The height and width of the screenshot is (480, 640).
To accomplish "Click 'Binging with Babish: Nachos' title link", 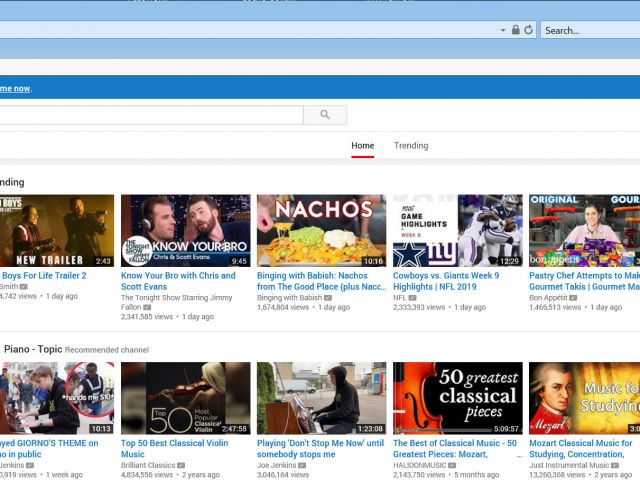I will (x=322, y=281).
